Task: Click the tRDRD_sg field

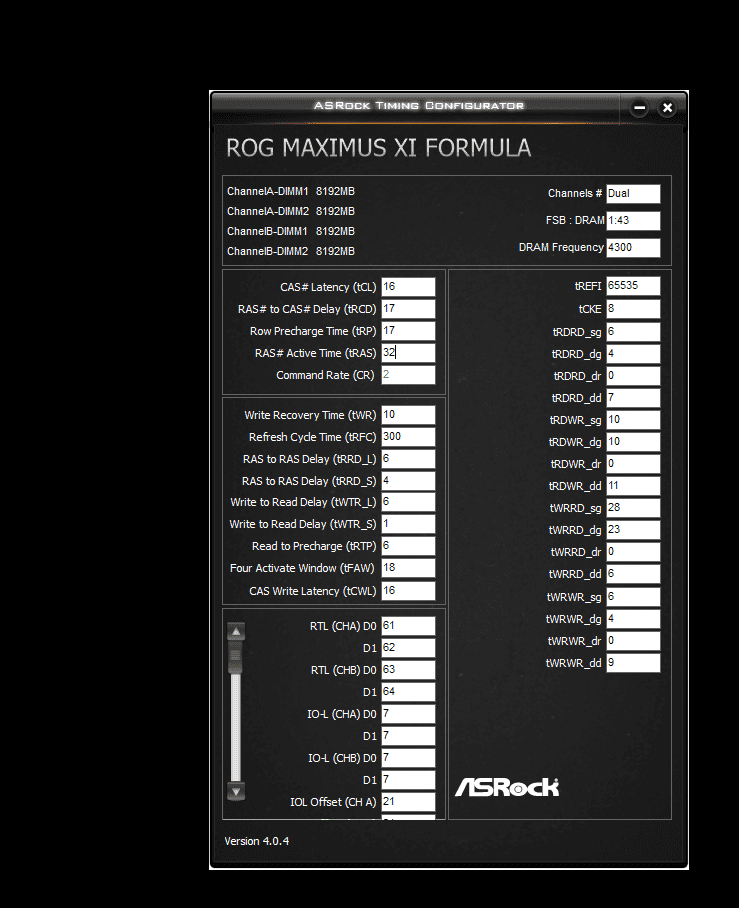Action: [633, 332]
